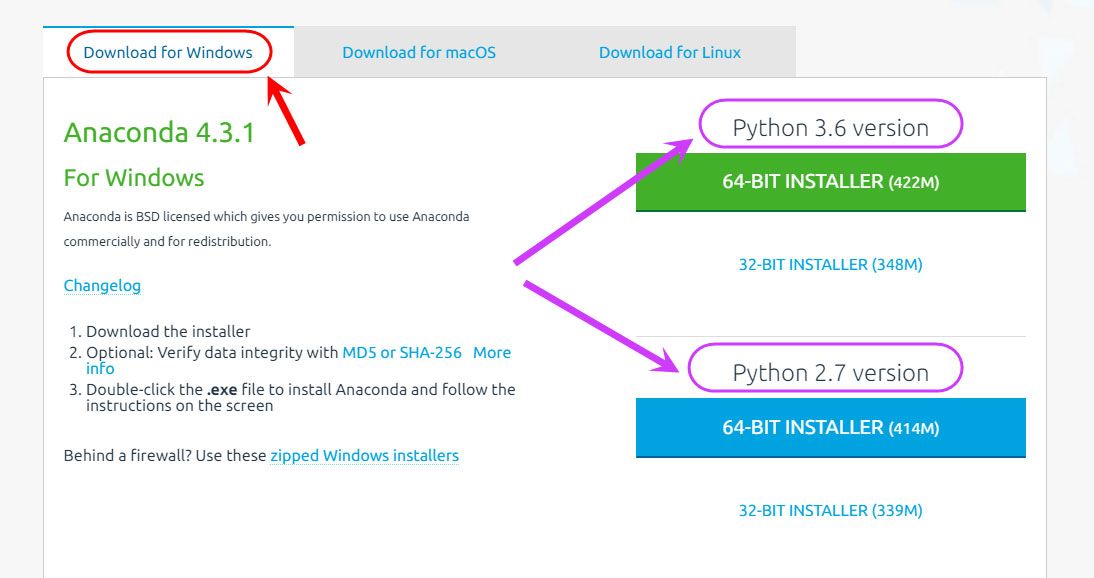Select the Download for Windows tab

[168, 52]
